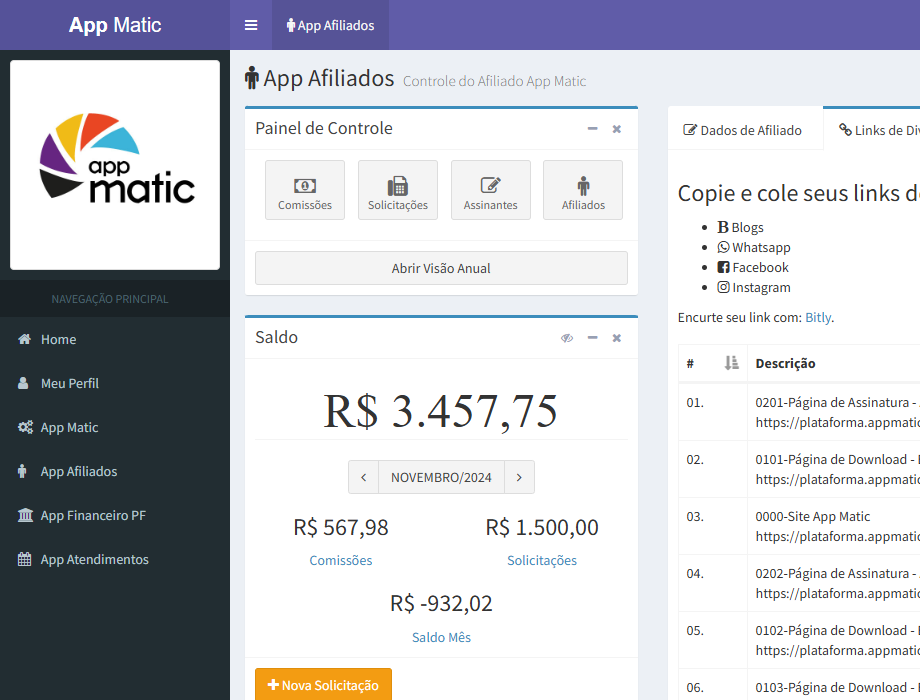Click the Home icon in the sidebar
The width and height of the screenshot is (920, 700).
[22, 339]
